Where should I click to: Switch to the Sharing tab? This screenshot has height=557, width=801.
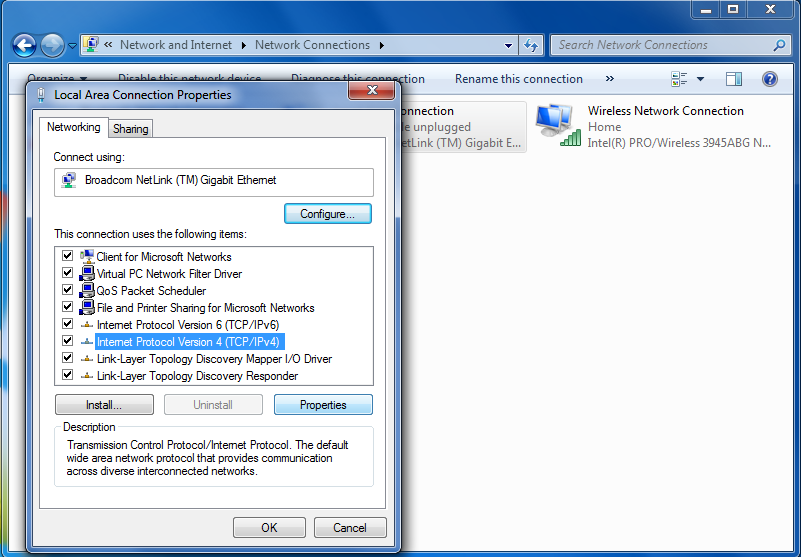pos(131,129)
